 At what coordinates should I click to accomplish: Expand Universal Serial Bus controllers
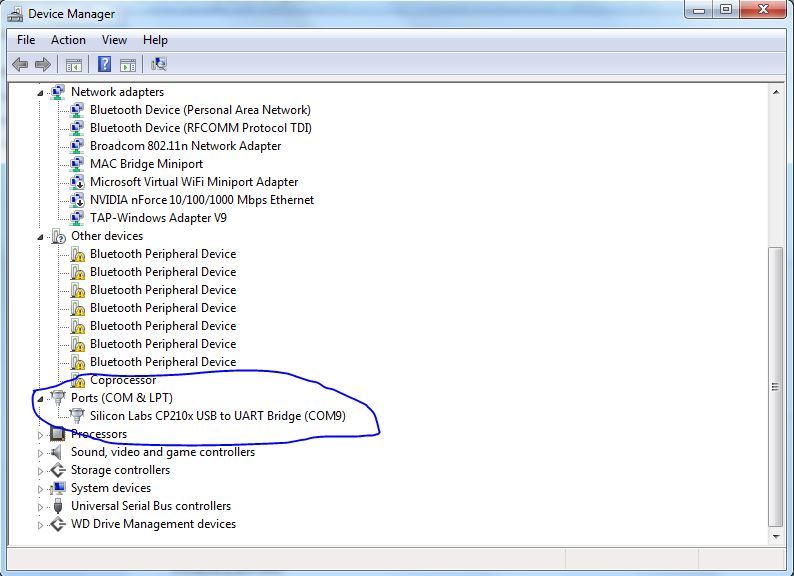[x=41, y=507]
